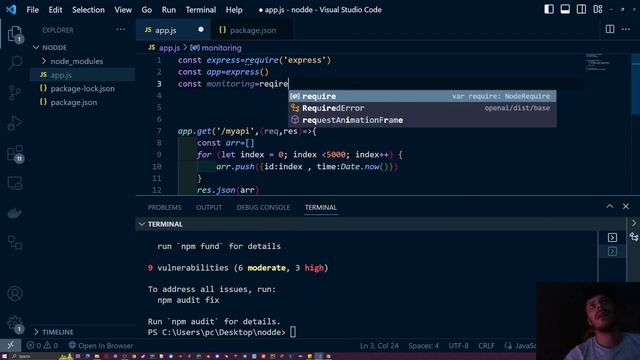Expand the node_modules folder
The width and height of the screenshot is (640, 360).
82,61
